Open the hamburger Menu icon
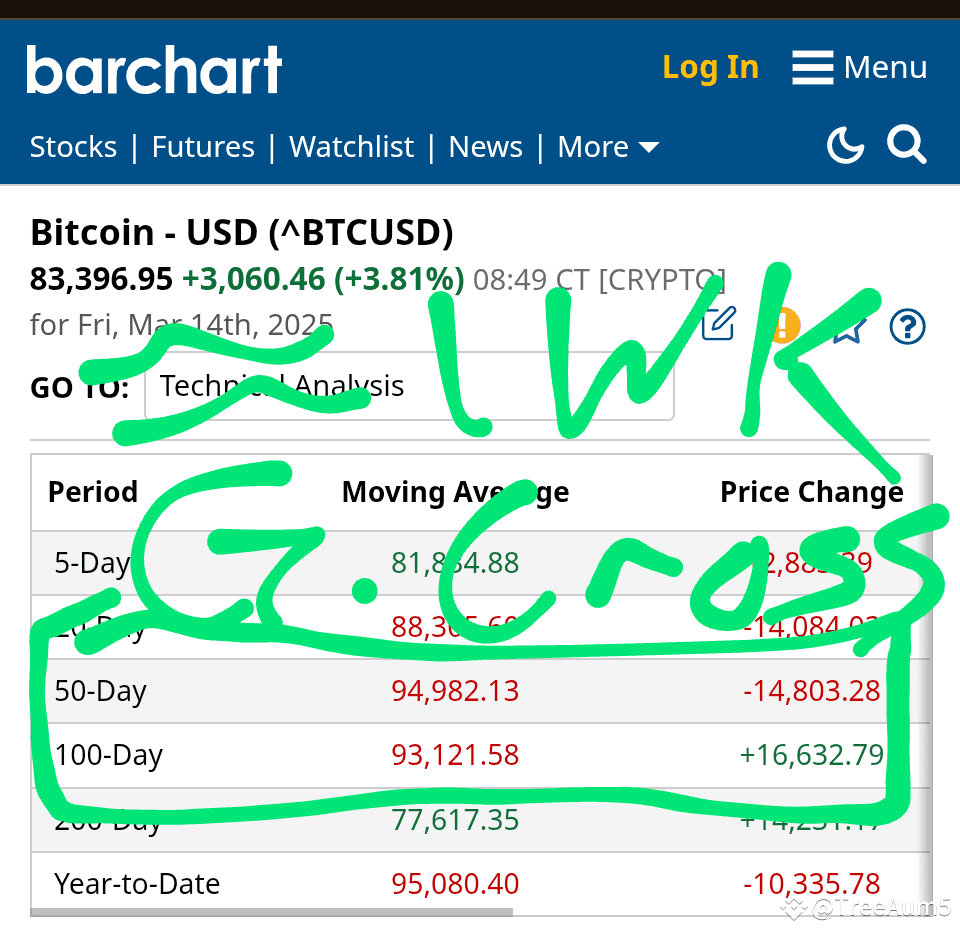 click(812, 67)
